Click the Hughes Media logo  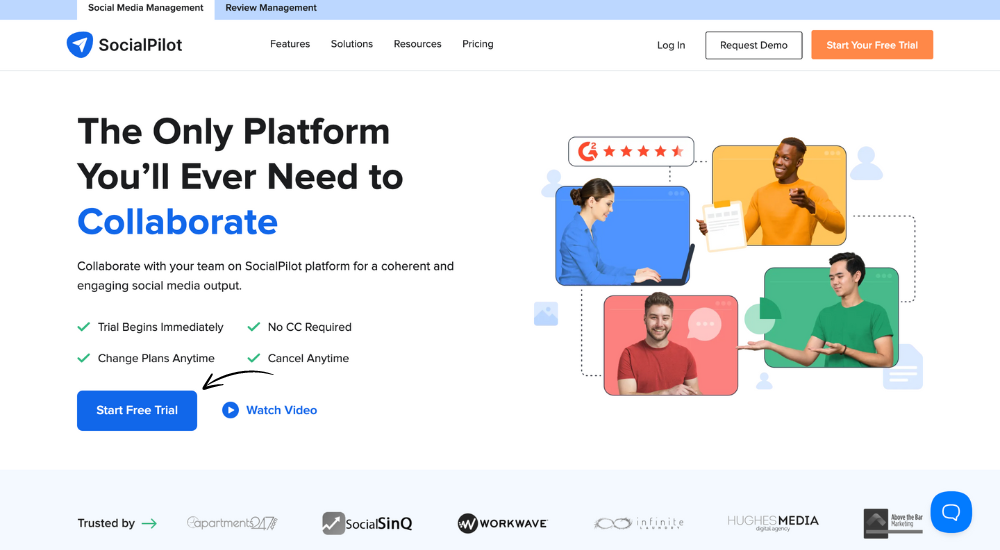[773, 523]
